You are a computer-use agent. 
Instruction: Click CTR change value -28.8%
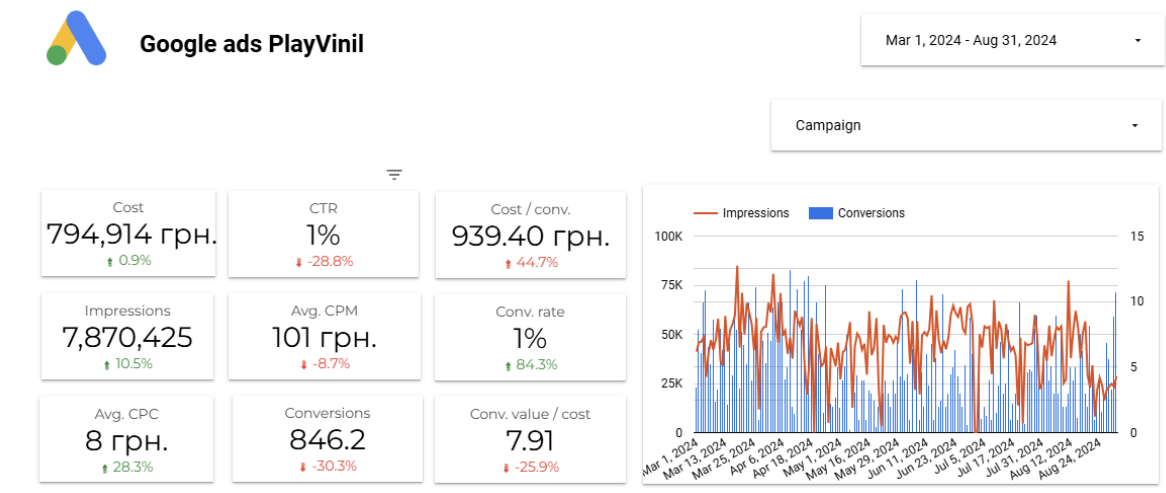[x=326, y=261]
